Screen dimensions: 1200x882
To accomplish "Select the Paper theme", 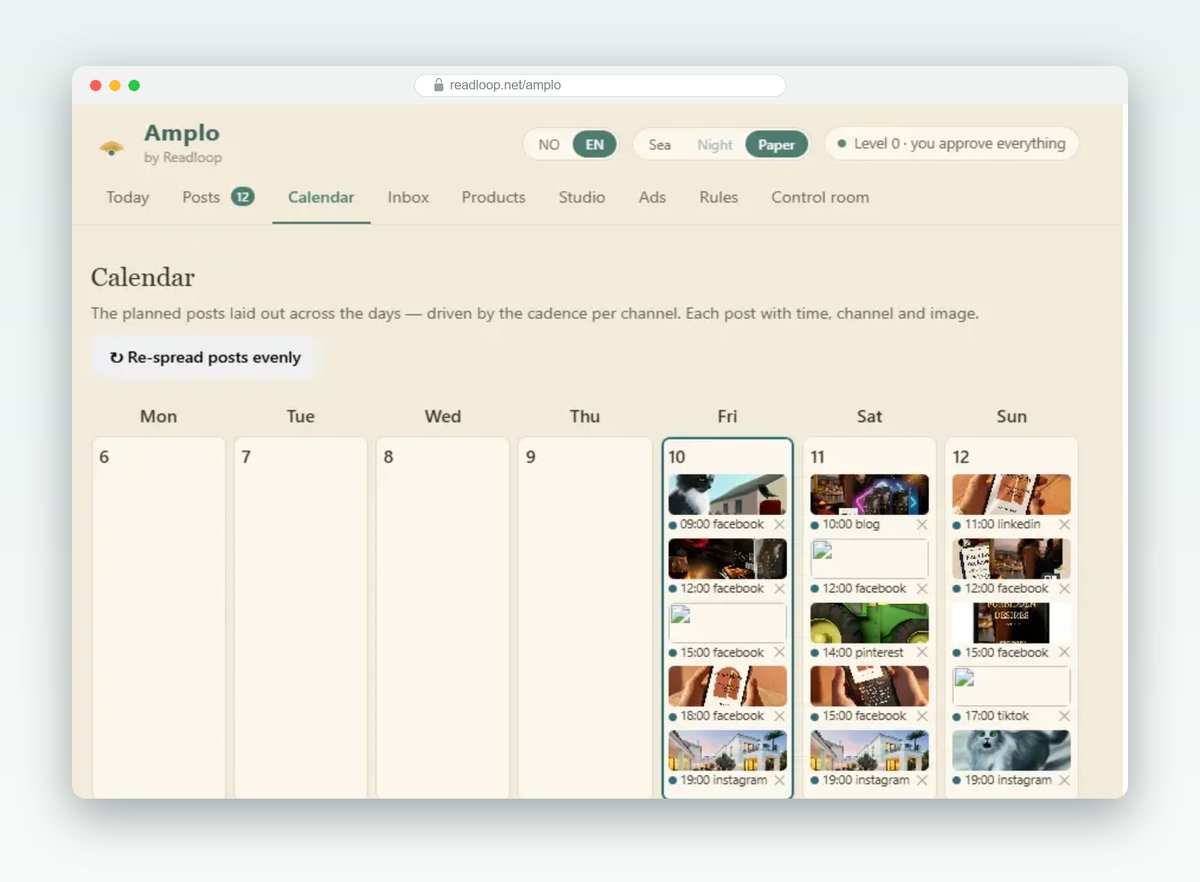I will 776,144.
